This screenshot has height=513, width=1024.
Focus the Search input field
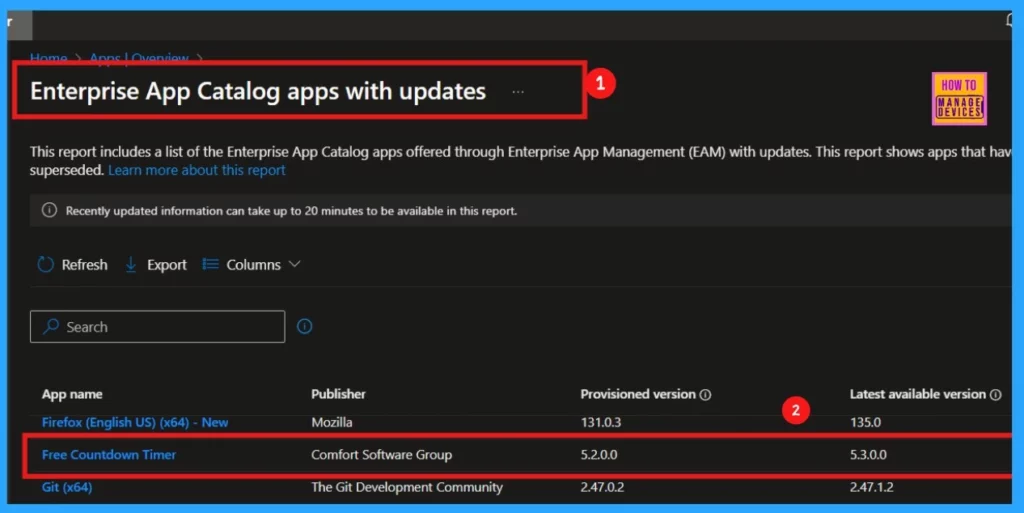click(157, 326)
